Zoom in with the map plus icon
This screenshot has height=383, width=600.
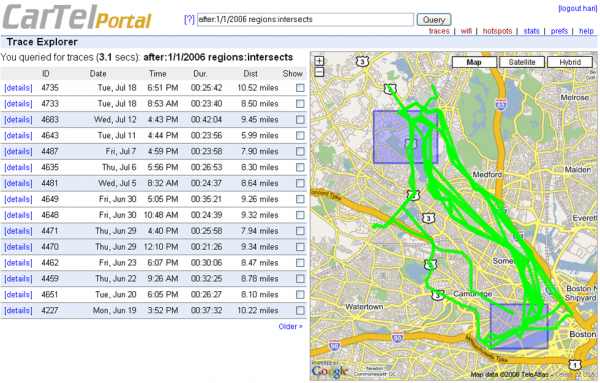point(319,61)
